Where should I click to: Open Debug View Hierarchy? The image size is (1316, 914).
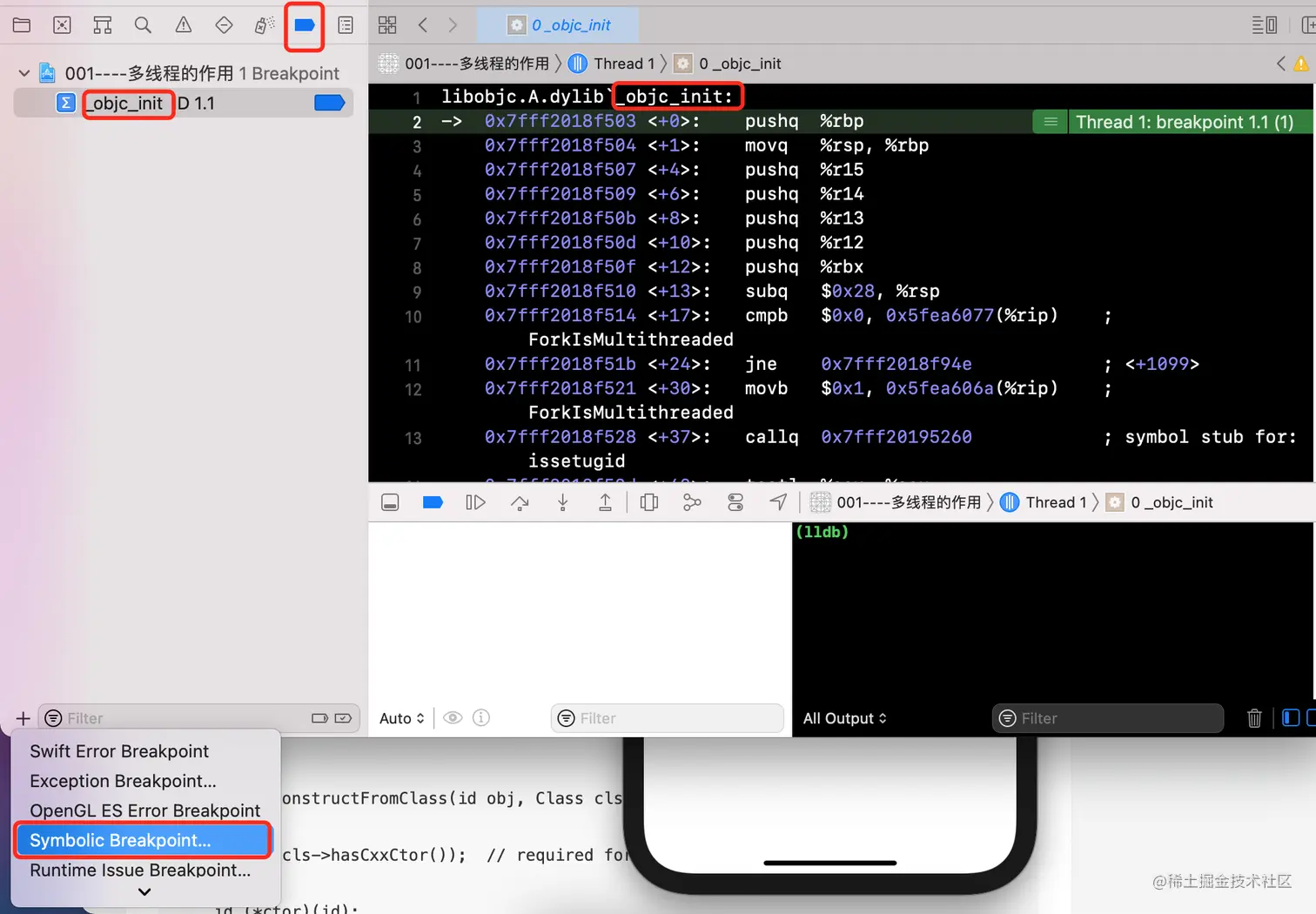click(x=649, y=502)
